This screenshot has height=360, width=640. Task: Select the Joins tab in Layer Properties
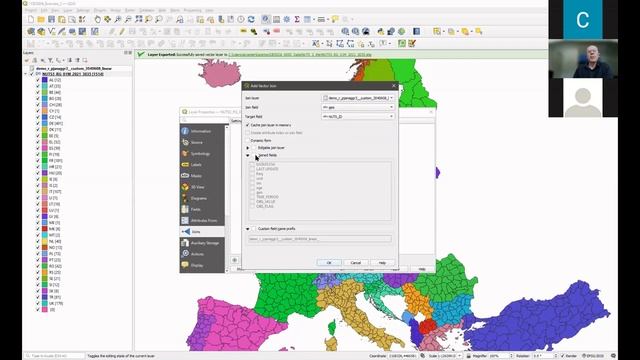click(202, 231)
